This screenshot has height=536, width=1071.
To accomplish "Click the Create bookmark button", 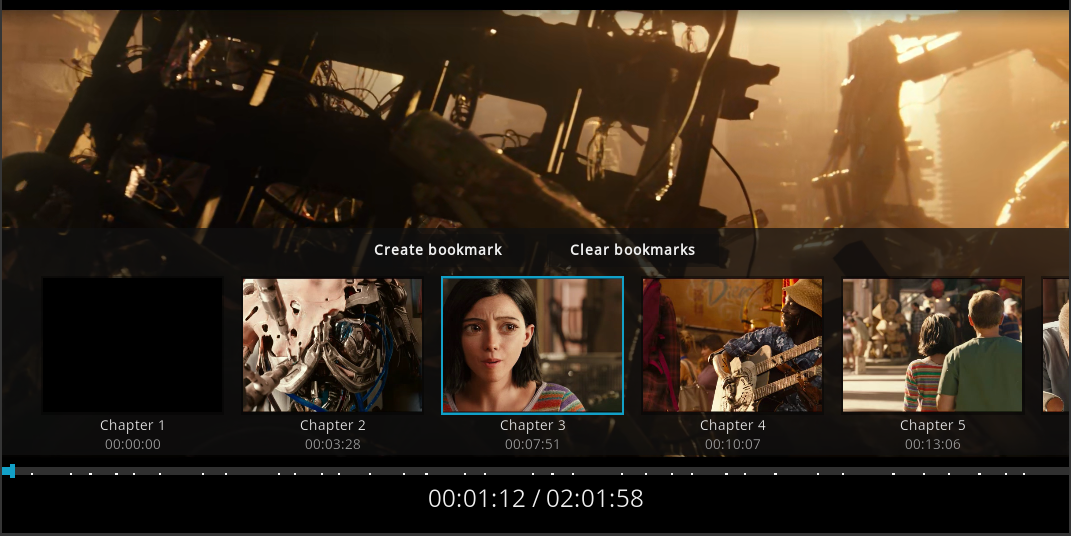I will (438, 250).
